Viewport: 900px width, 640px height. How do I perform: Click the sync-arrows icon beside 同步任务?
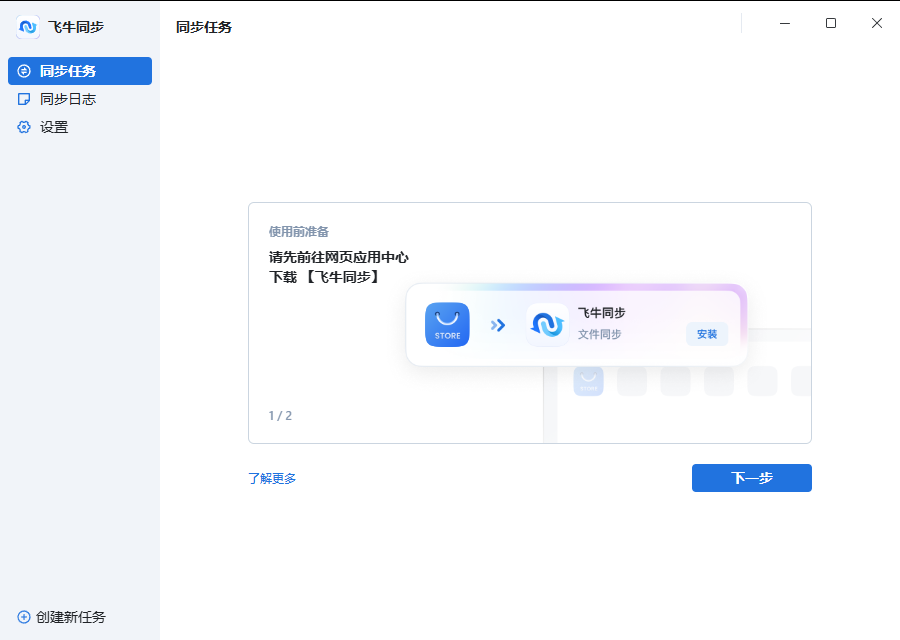coord(24,71)
